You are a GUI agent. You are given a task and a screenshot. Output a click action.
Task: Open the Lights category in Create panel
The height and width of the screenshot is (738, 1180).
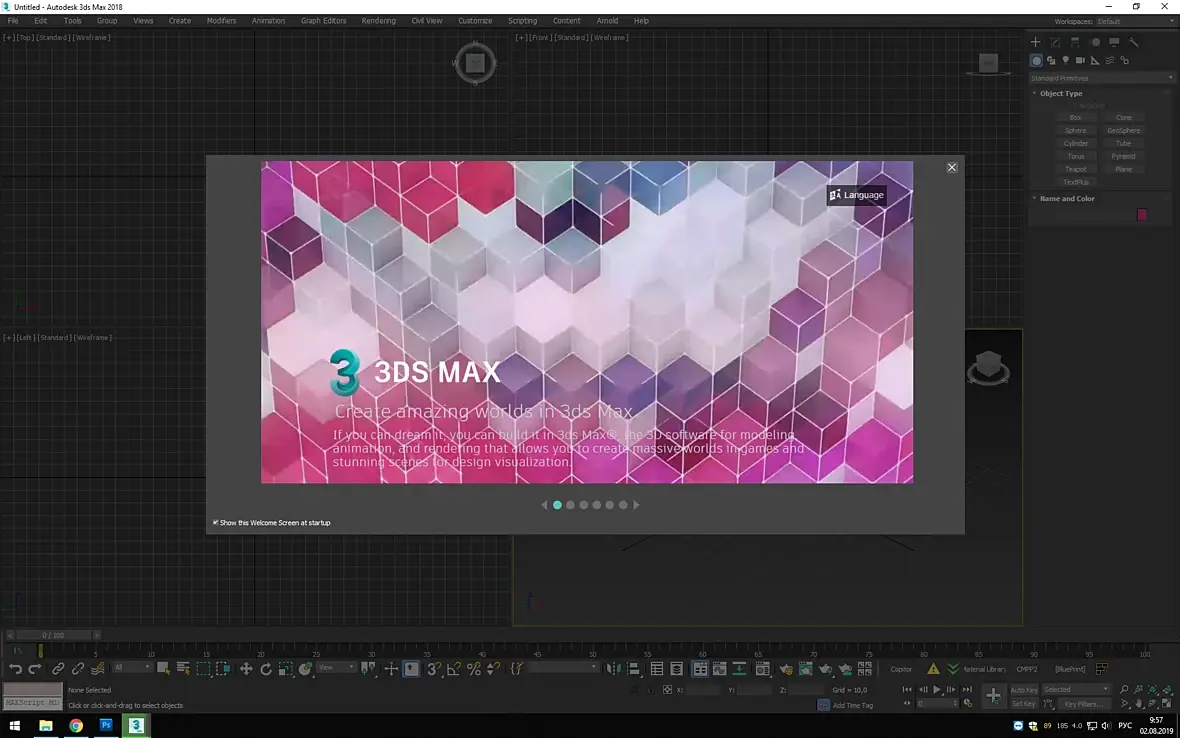pyautogui.click(x=1066, y=60)
